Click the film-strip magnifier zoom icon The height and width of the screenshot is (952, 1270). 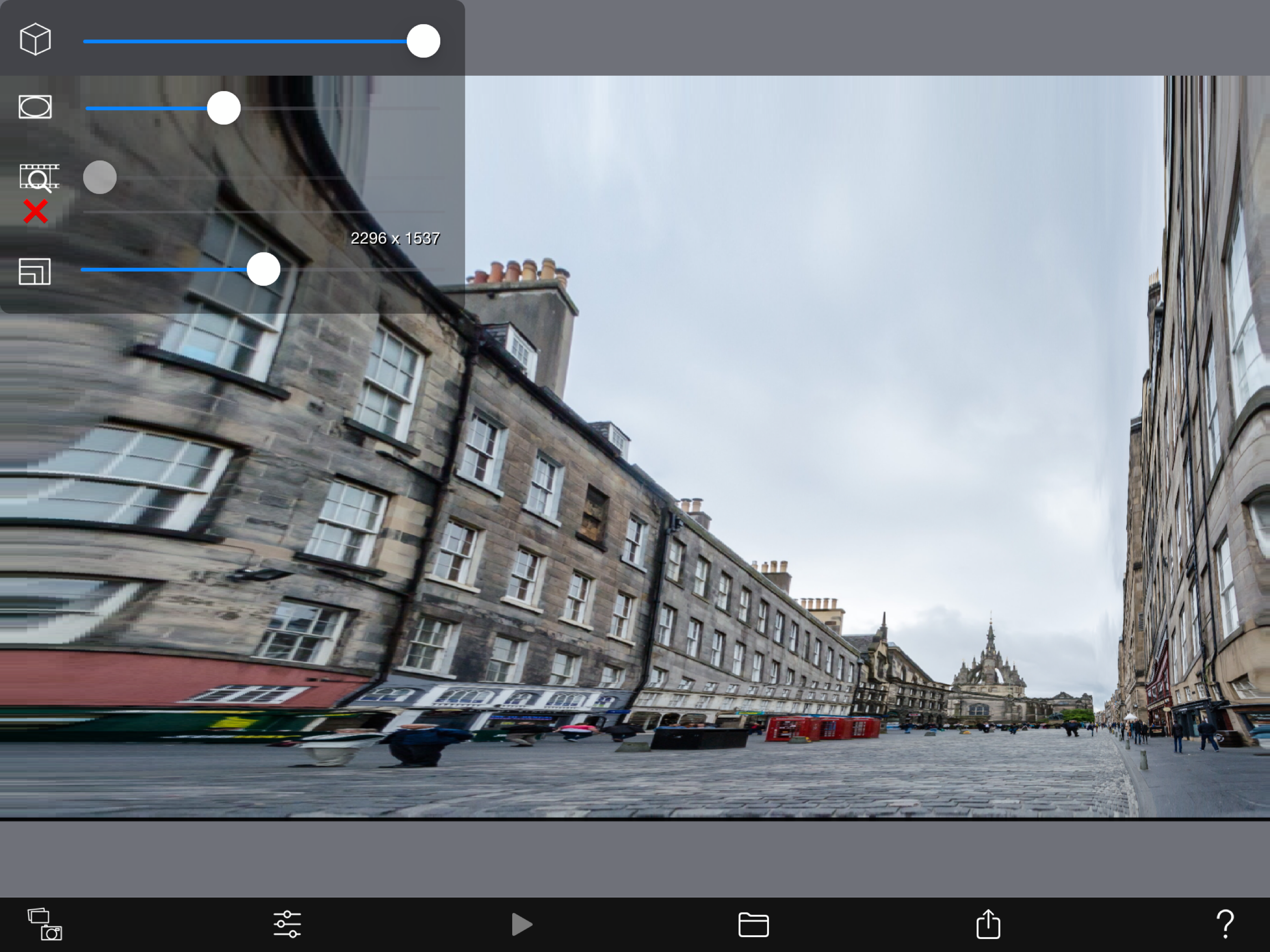(x=39, y=178)
